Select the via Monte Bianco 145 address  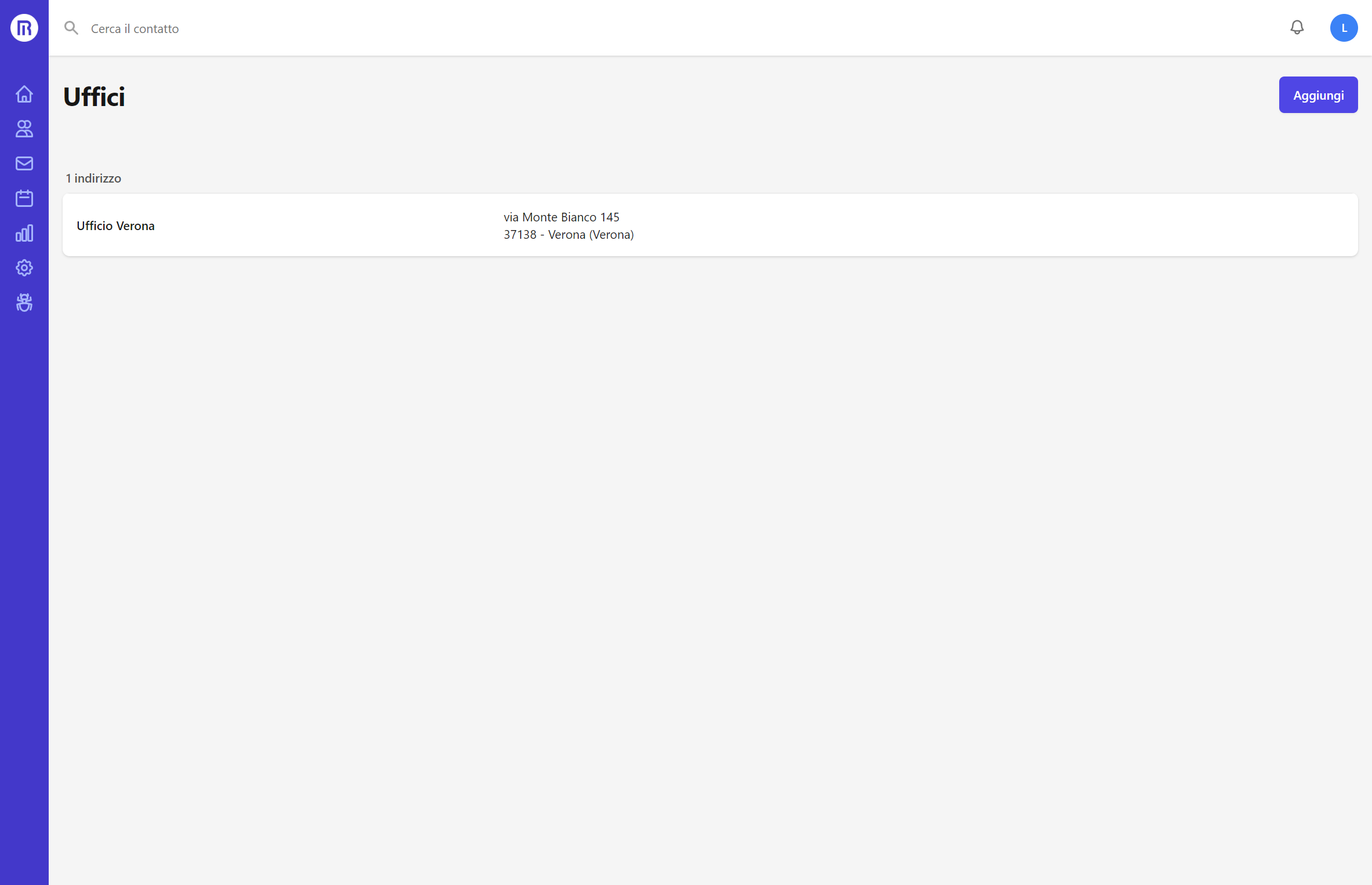pyautogui.click(x=561, y=217)
